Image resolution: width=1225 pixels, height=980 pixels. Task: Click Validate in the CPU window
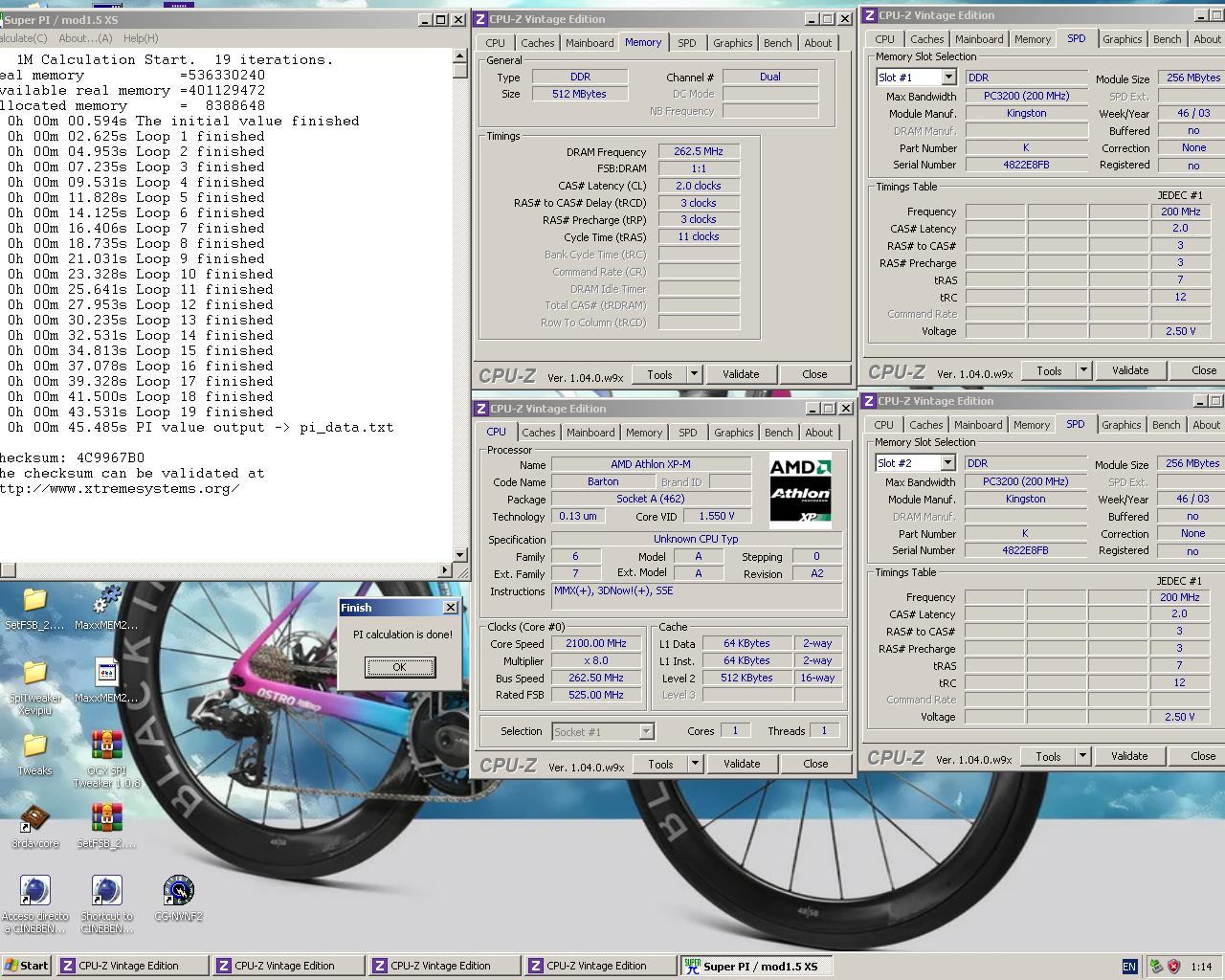(742, 764)
